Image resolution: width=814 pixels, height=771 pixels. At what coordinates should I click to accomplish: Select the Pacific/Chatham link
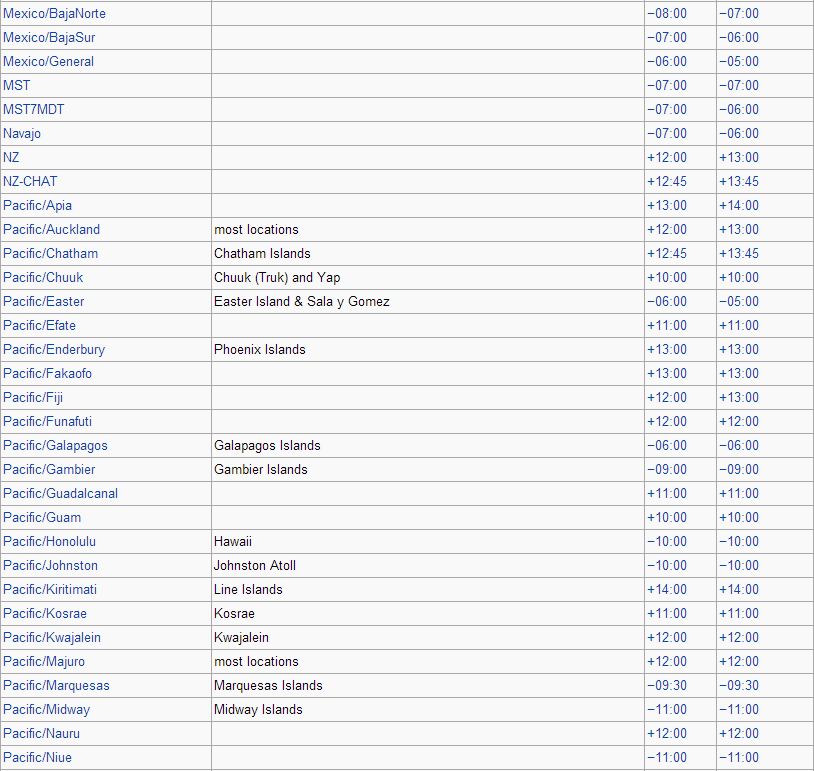(50, 253)
